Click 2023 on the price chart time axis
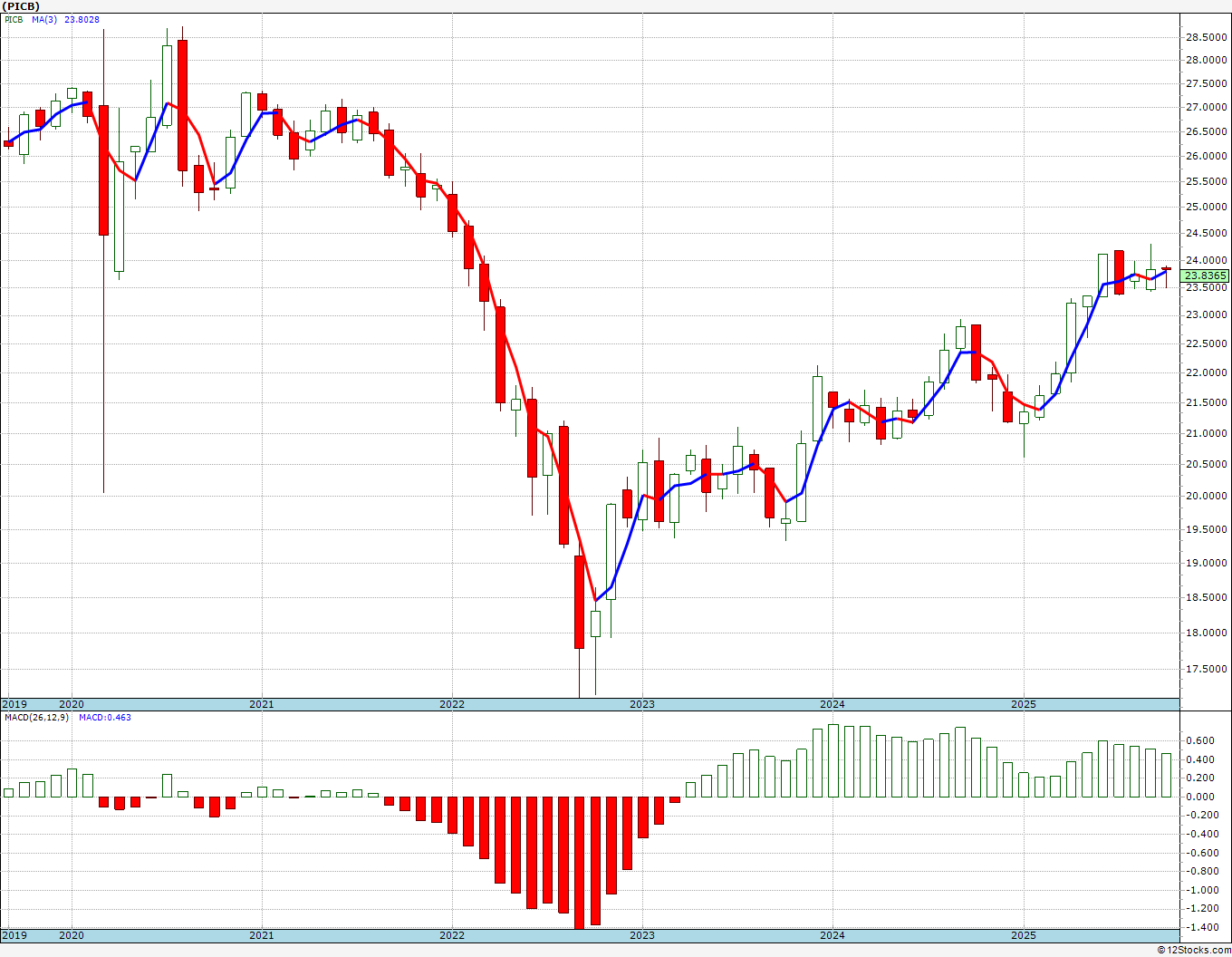This screenshot has height=957, width=1232. [641, 704]
